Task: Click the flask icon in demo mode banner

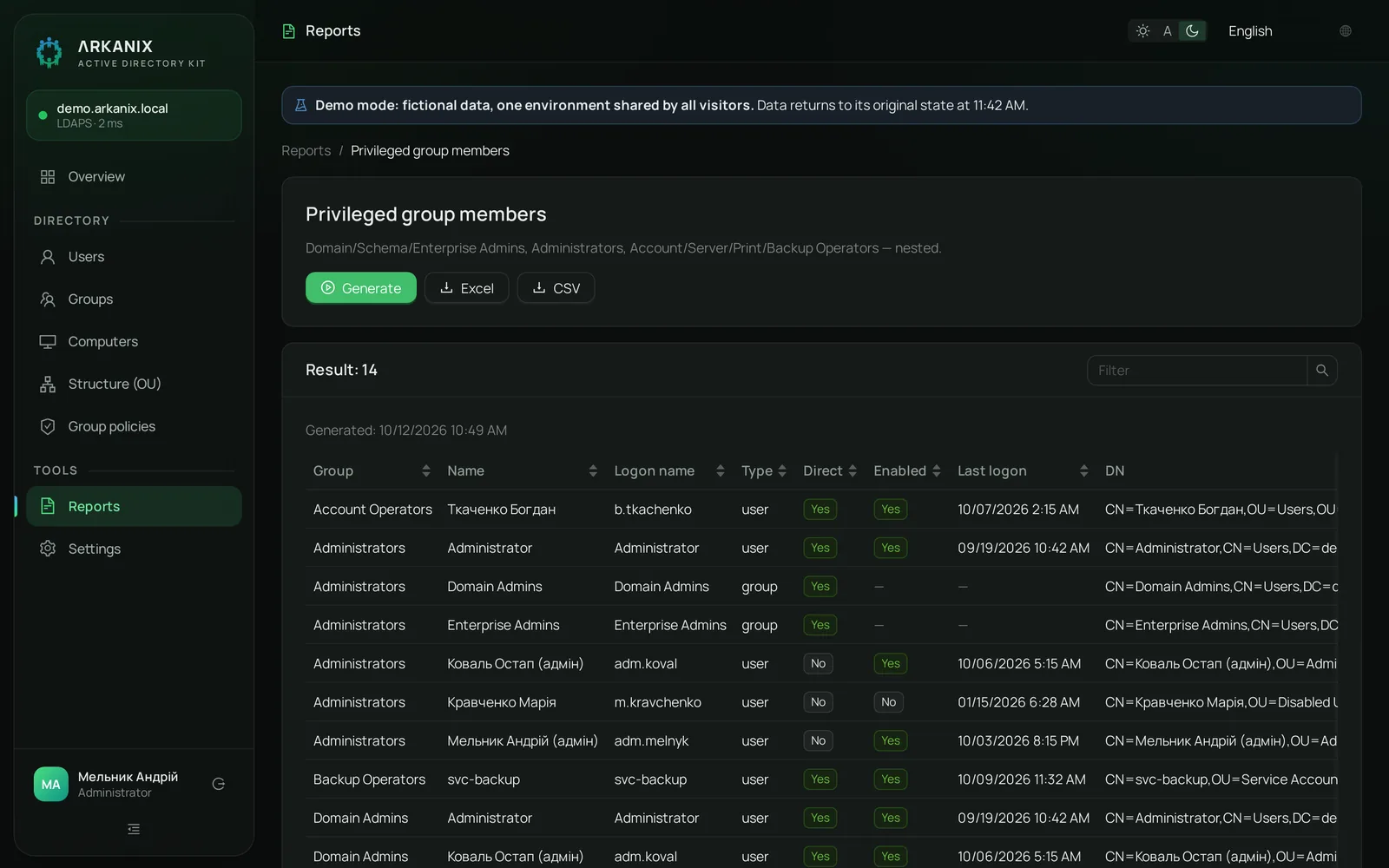Action: (301, 105)
